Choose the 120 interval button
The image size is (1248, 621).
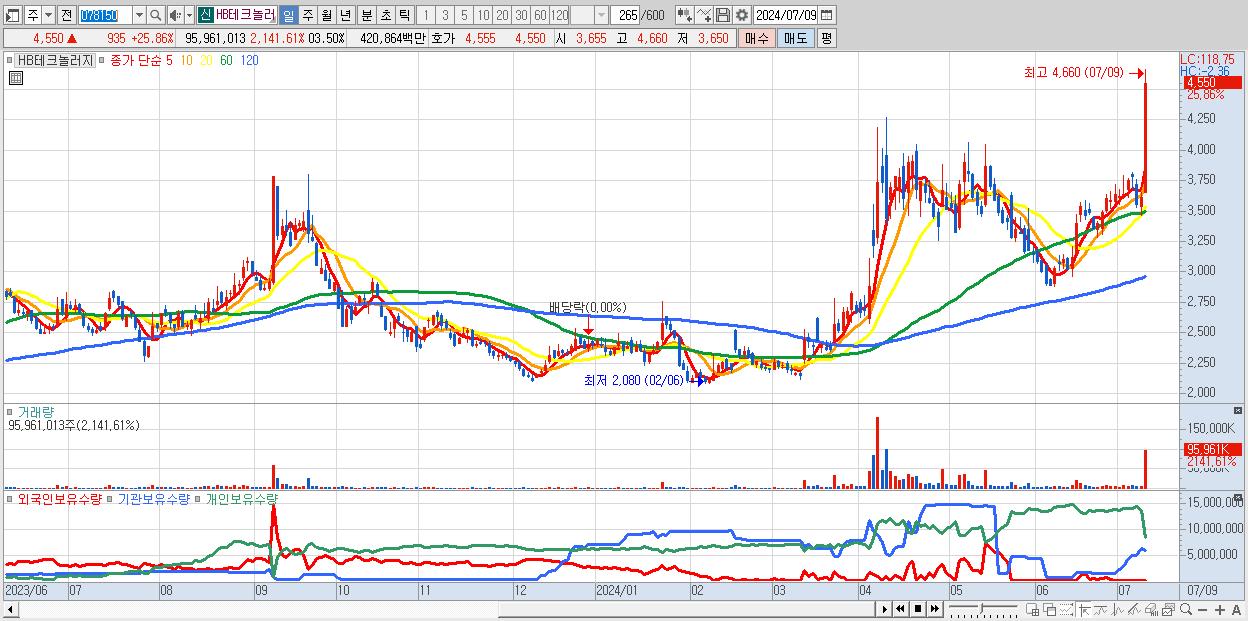pos(559,15)
